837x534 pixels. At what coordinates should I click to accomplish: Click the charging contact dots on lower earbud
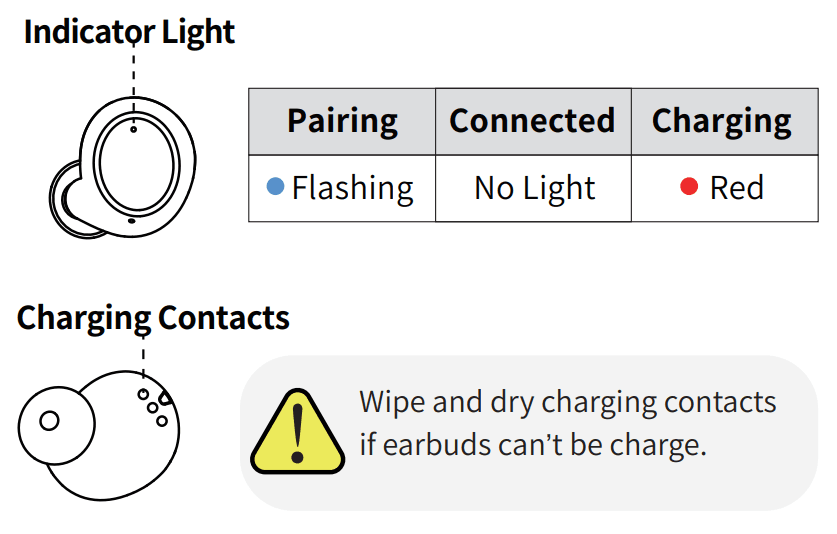click(x=154, y=405)
